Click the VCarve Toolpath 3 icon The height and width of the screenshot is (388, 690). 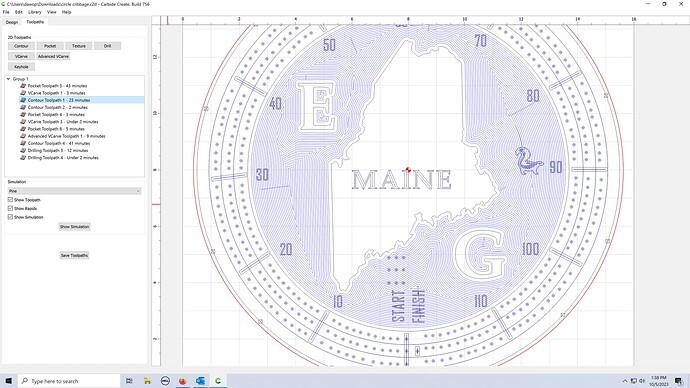tap(23, 122)
